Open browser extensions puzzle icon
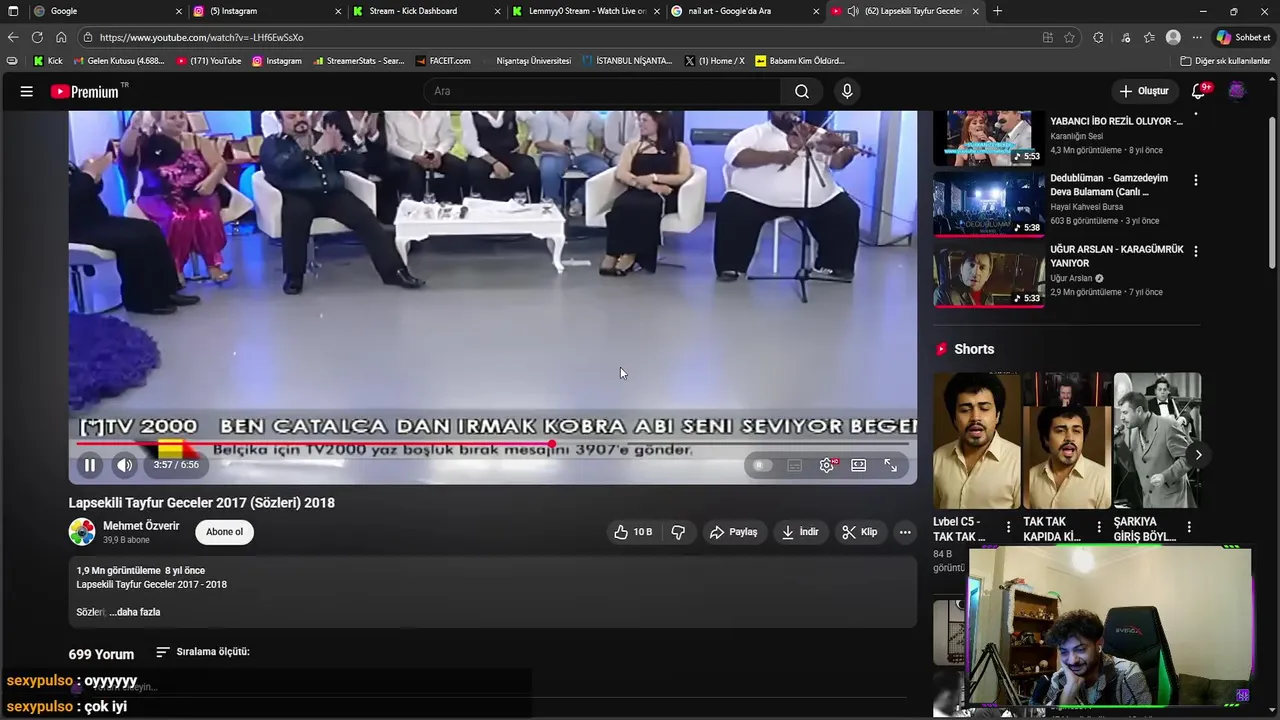The height and width of the screenshot is (720, 1280). (1098, 37)
